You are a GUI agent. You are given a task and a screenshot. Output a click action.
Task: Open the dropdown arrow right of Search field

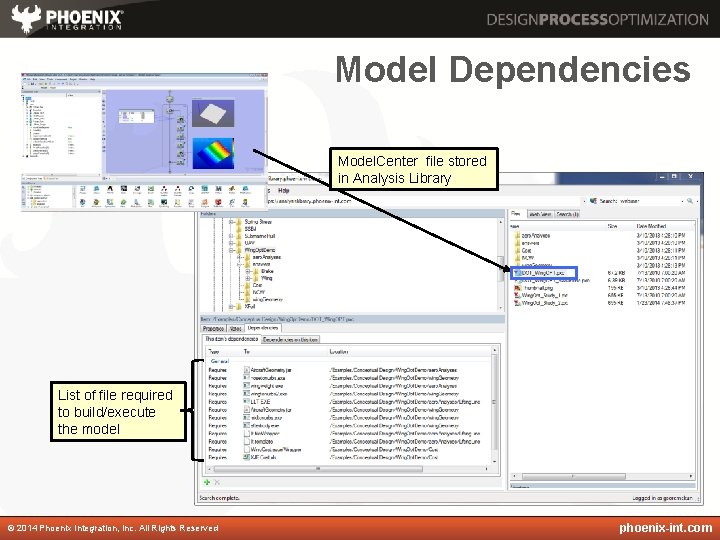[682, 201]
